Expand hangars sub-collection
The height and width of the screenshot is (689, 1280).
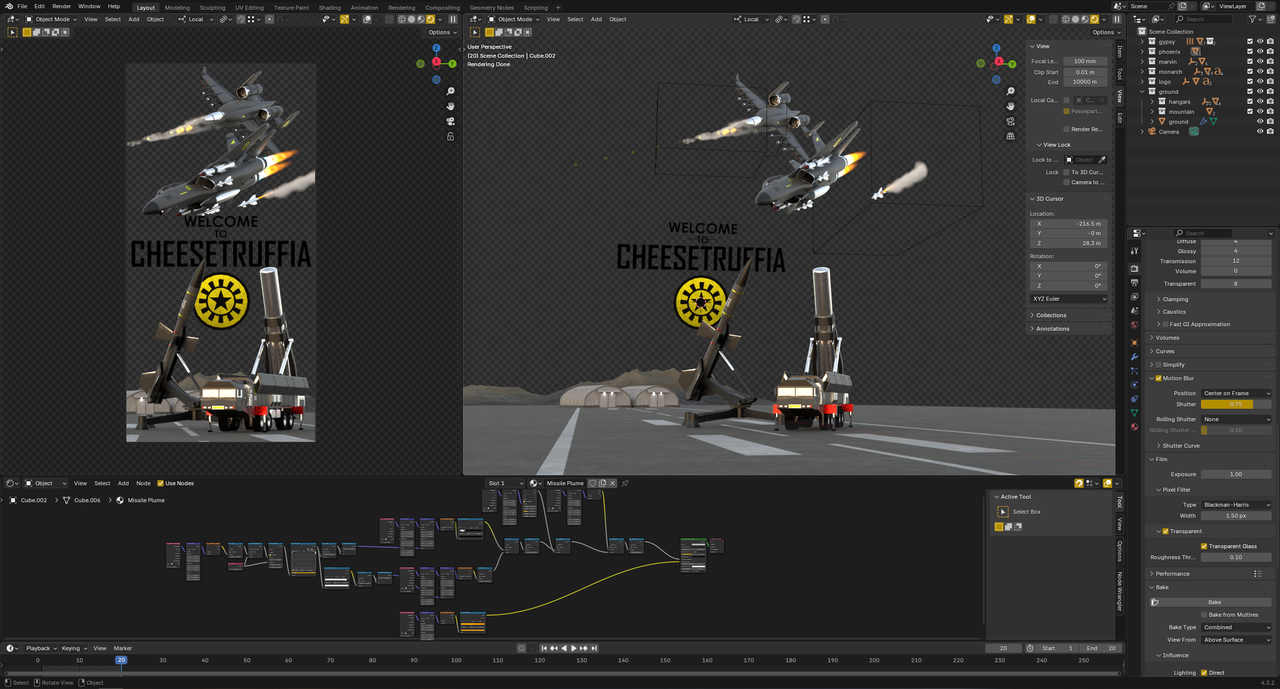tap(1152, 102)
